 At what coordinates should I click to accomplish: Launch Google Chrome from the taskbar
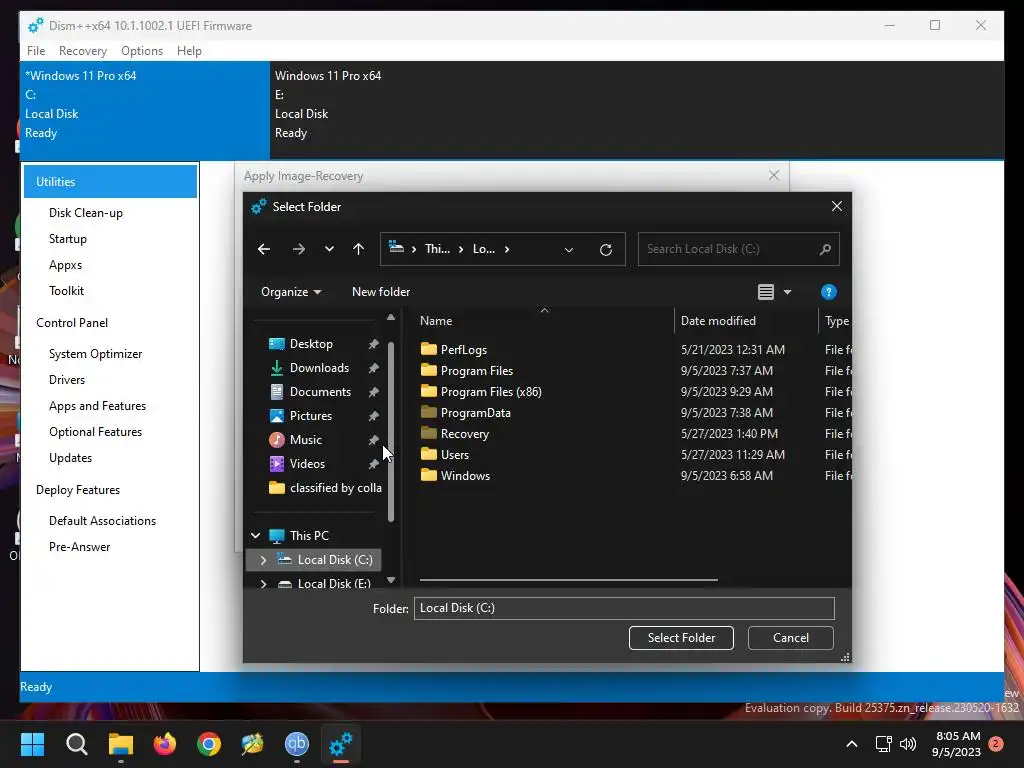[209, 744]
